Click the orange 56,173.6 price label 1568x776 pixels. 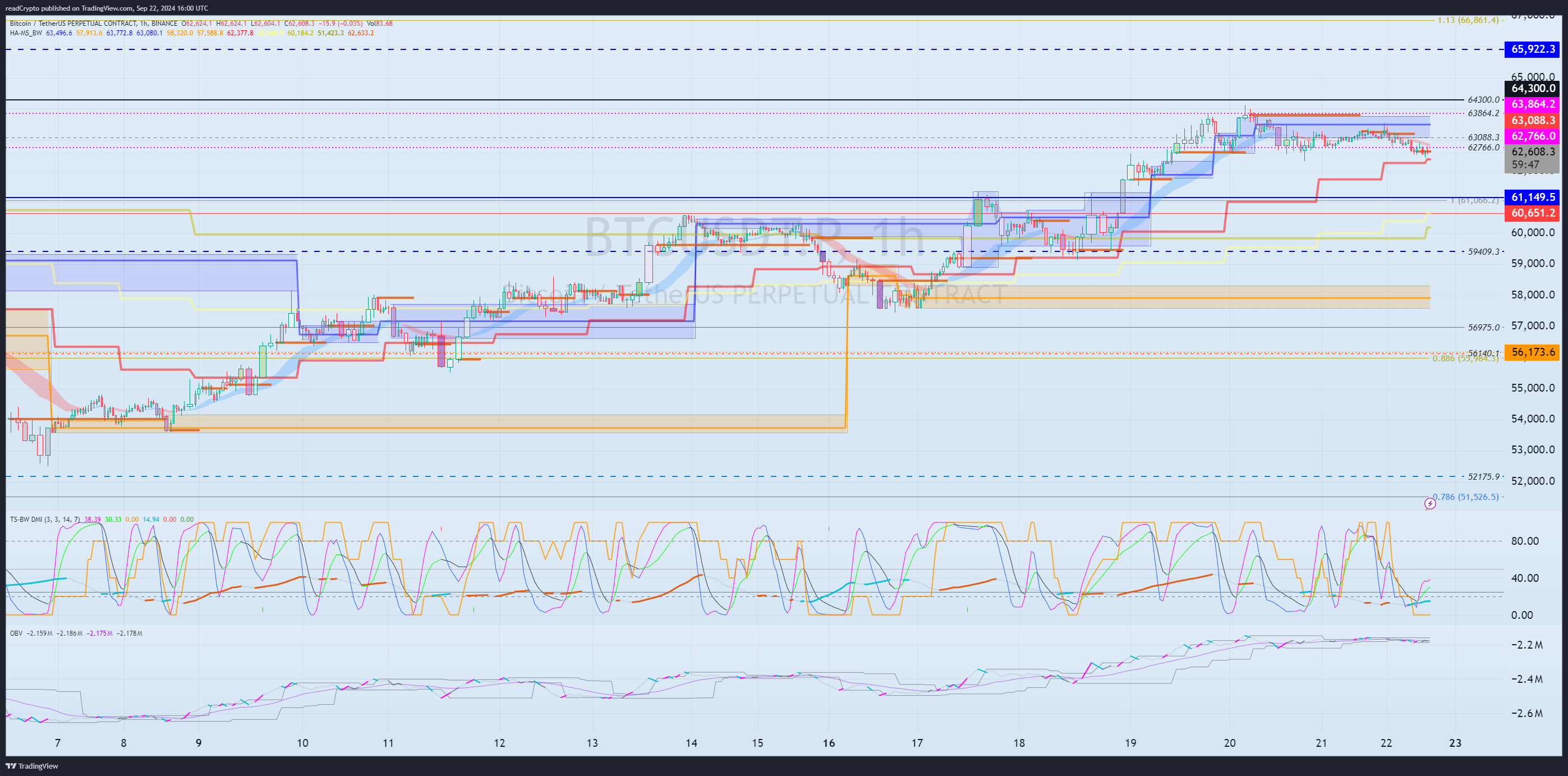coord(1533,352)
